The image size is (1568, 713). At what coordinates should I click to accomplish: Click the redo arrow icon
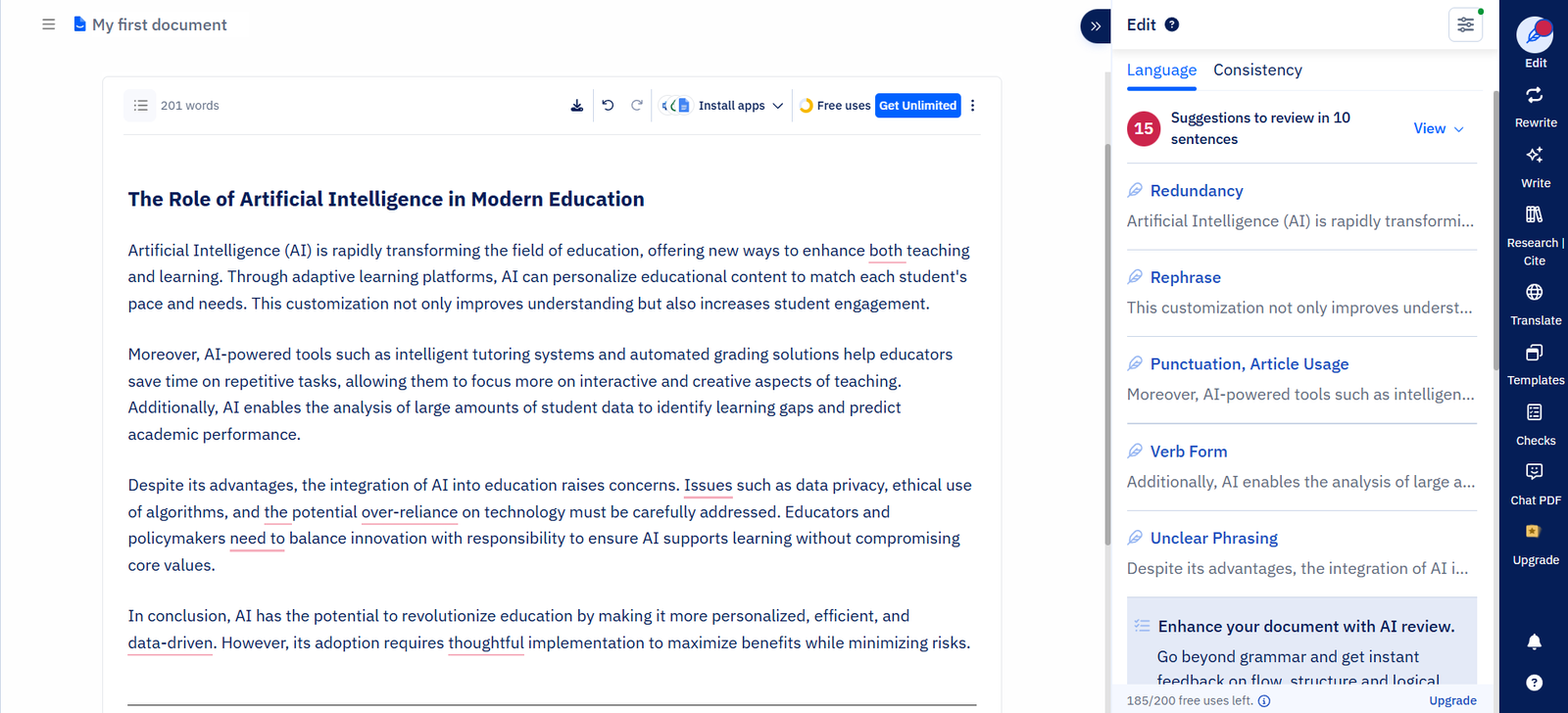click(637, 106)
